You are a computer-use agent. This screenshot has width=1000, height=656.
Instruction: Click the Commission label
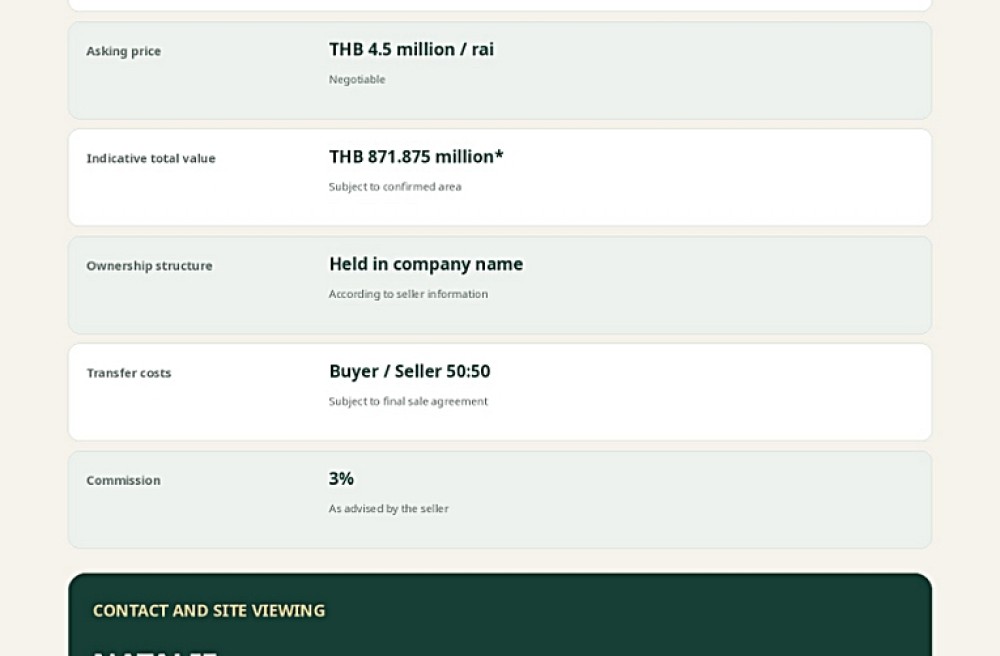click(124, 480)
